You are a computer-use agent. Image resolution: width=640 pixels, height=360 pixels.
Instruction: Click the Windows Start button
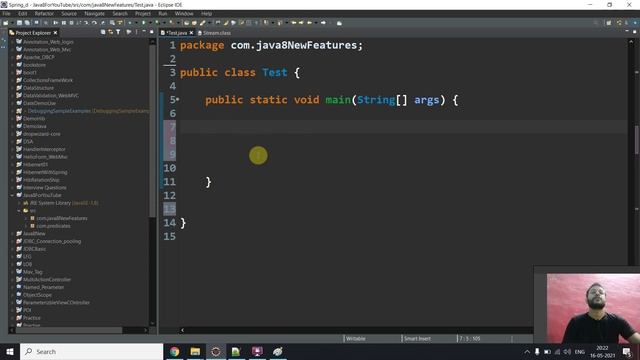(10, 351)
